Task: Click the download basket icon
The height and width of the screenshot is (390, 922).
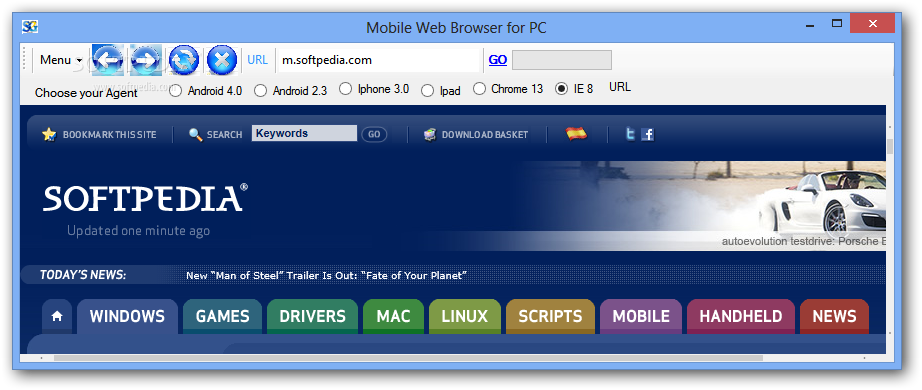Action: point(430,135)
